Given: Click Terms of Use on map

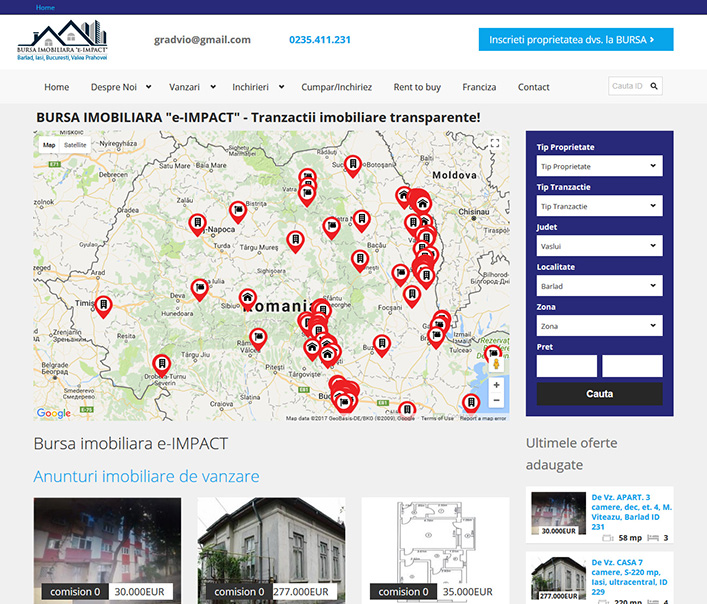Looking at the screenshot, I should 437,418.
